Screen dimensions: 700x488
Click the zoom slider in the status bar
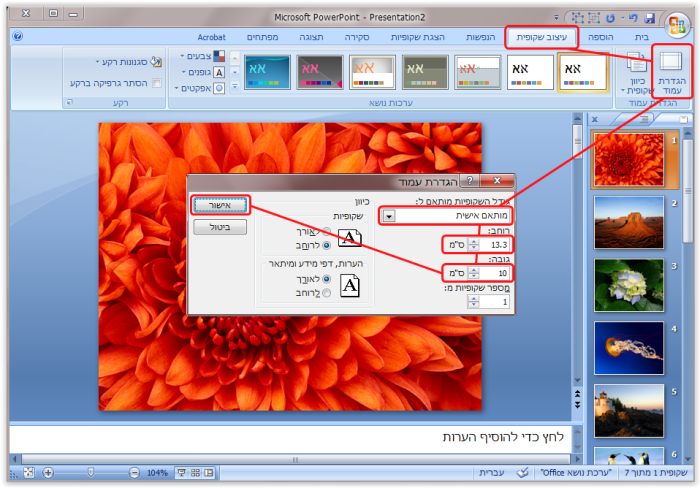[x=90, y=471]
